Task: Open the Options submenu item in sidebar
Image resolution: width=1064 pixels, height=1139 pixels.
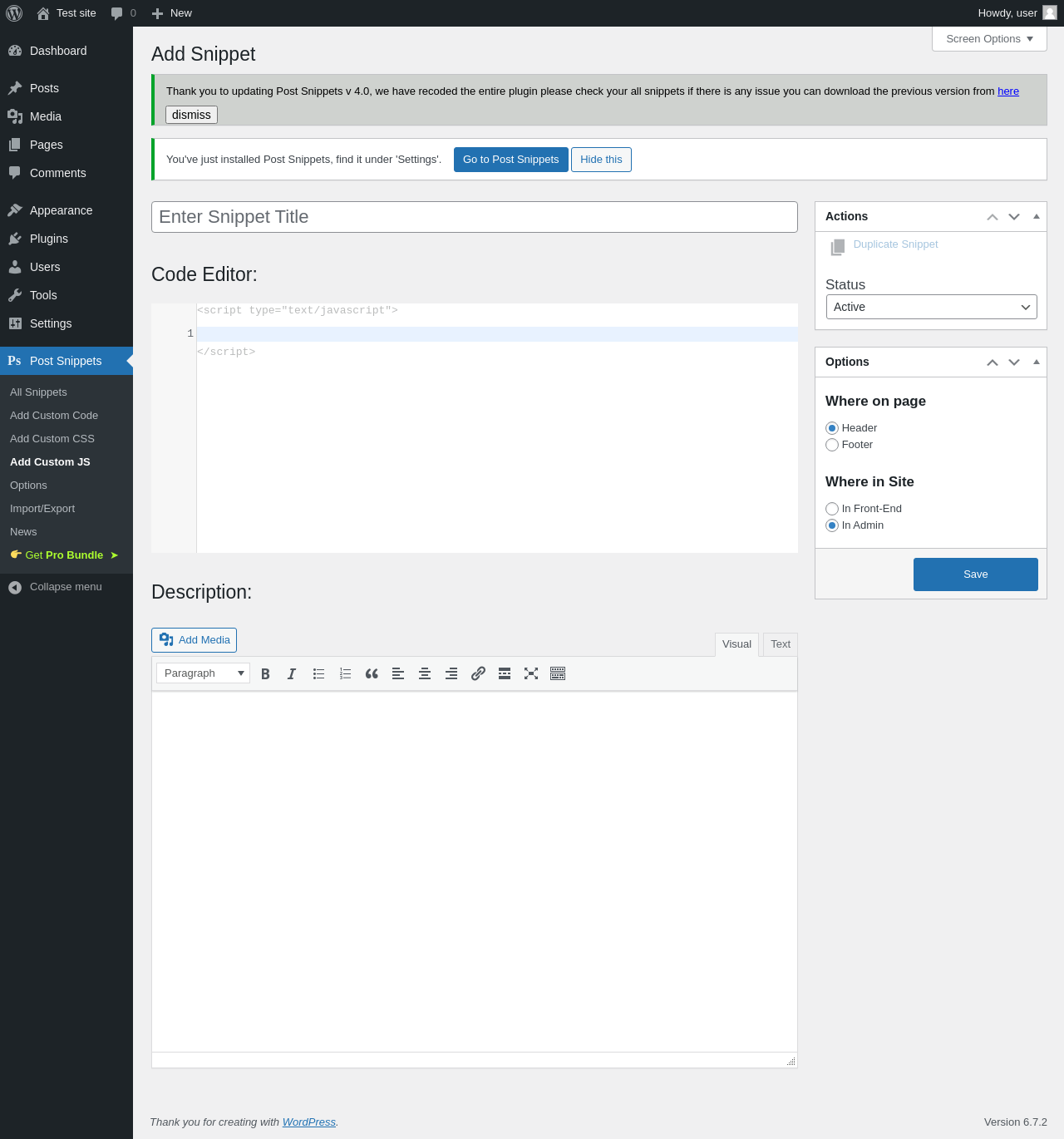Action: (28, 486)
